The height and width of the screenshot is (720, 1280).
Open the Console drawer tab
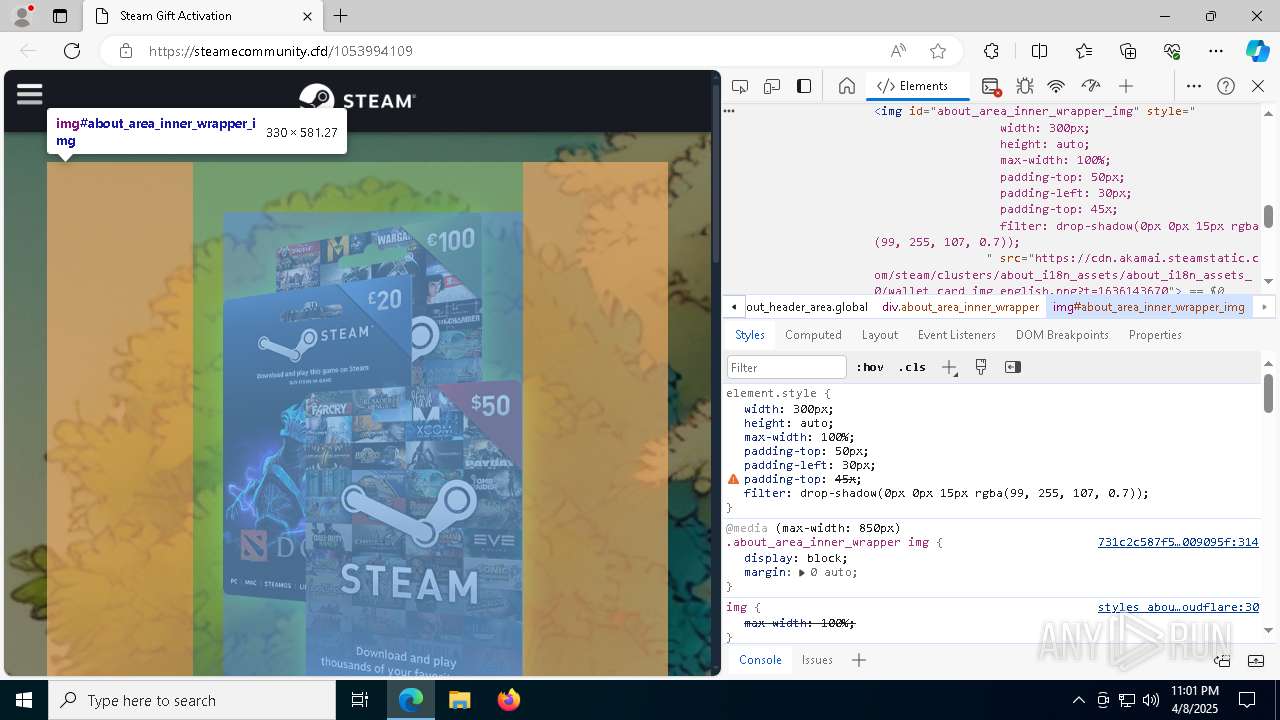pos(760,660)
